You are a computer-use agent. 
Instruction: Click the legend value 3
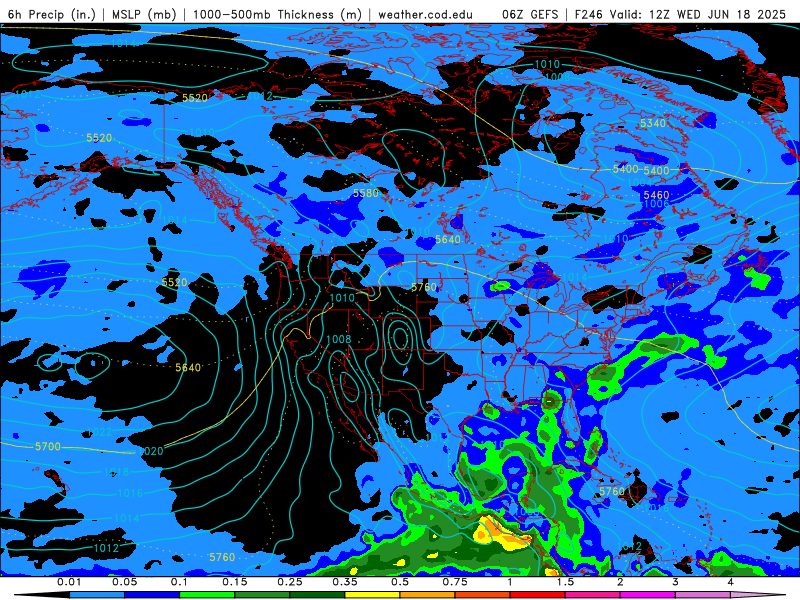pos(675,582)
